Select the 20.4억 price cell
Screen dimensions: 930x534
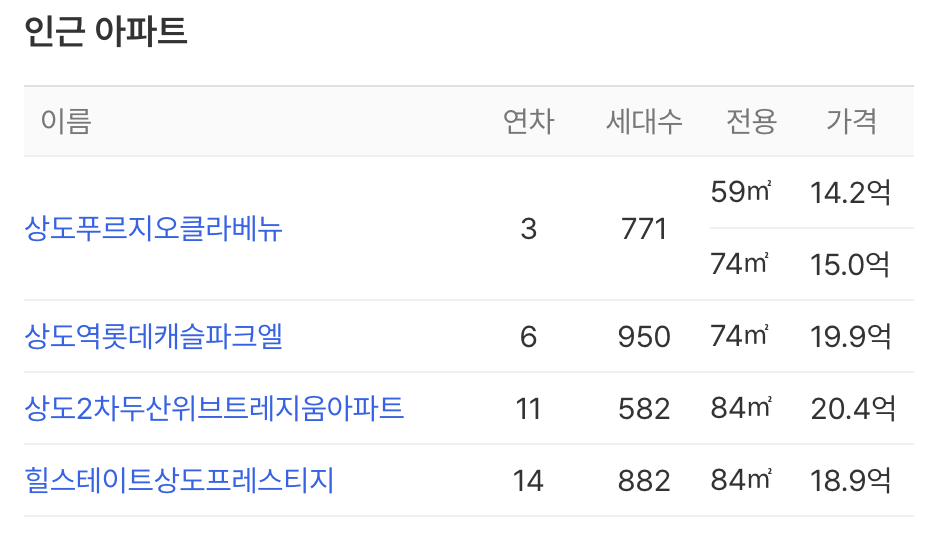click(852, 408)
